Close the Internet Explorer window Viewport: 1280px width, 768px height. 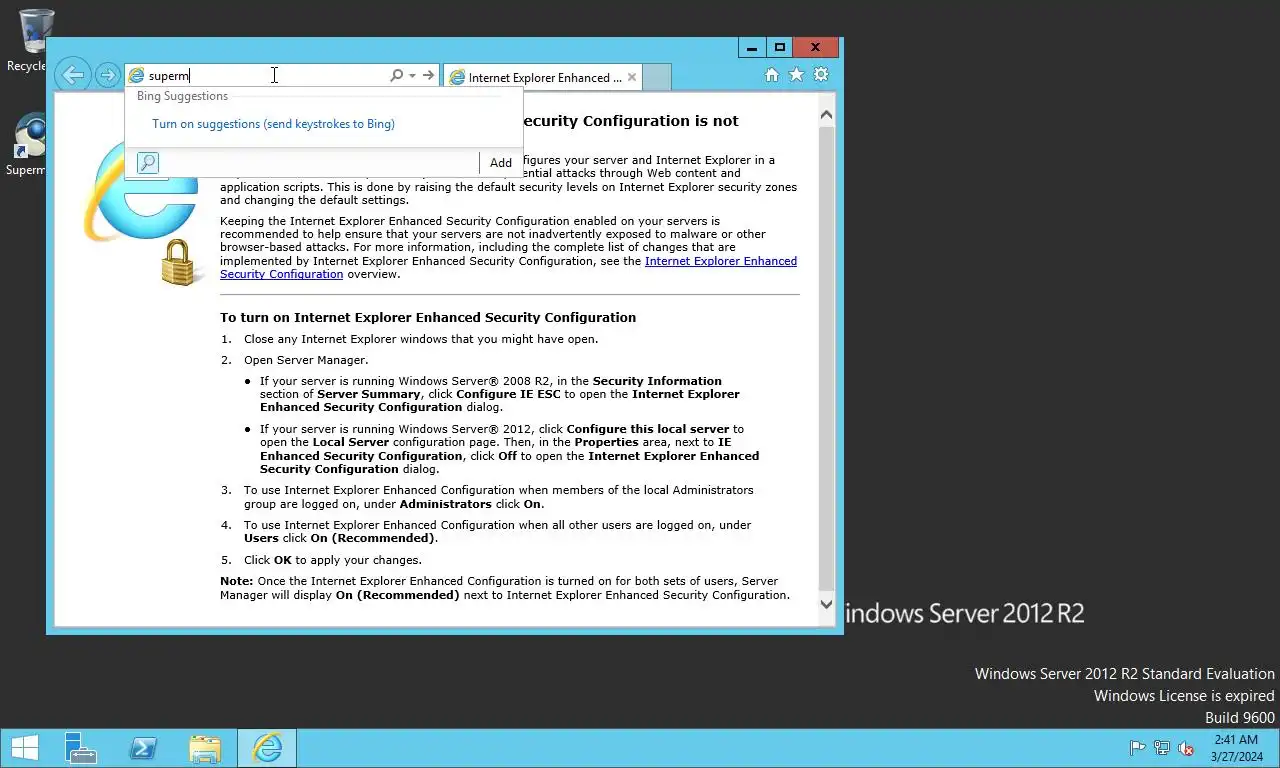pos(816,47)
